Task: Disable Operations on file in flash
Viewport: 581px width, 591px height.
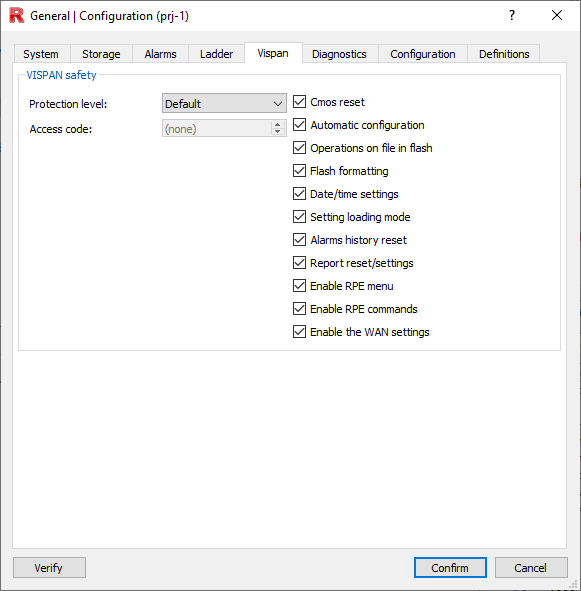Action: (299, 148)
